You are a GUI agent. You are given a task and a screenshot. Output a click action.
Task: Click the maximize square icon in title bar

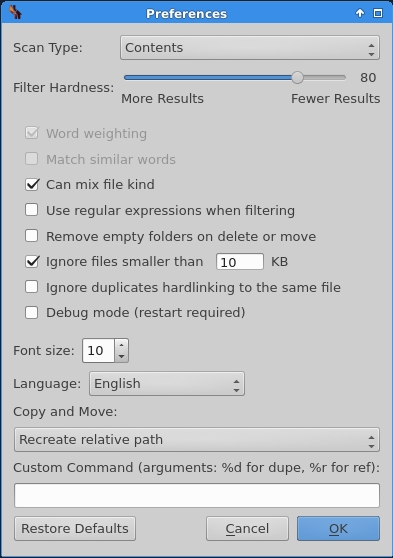click(378, 13)
